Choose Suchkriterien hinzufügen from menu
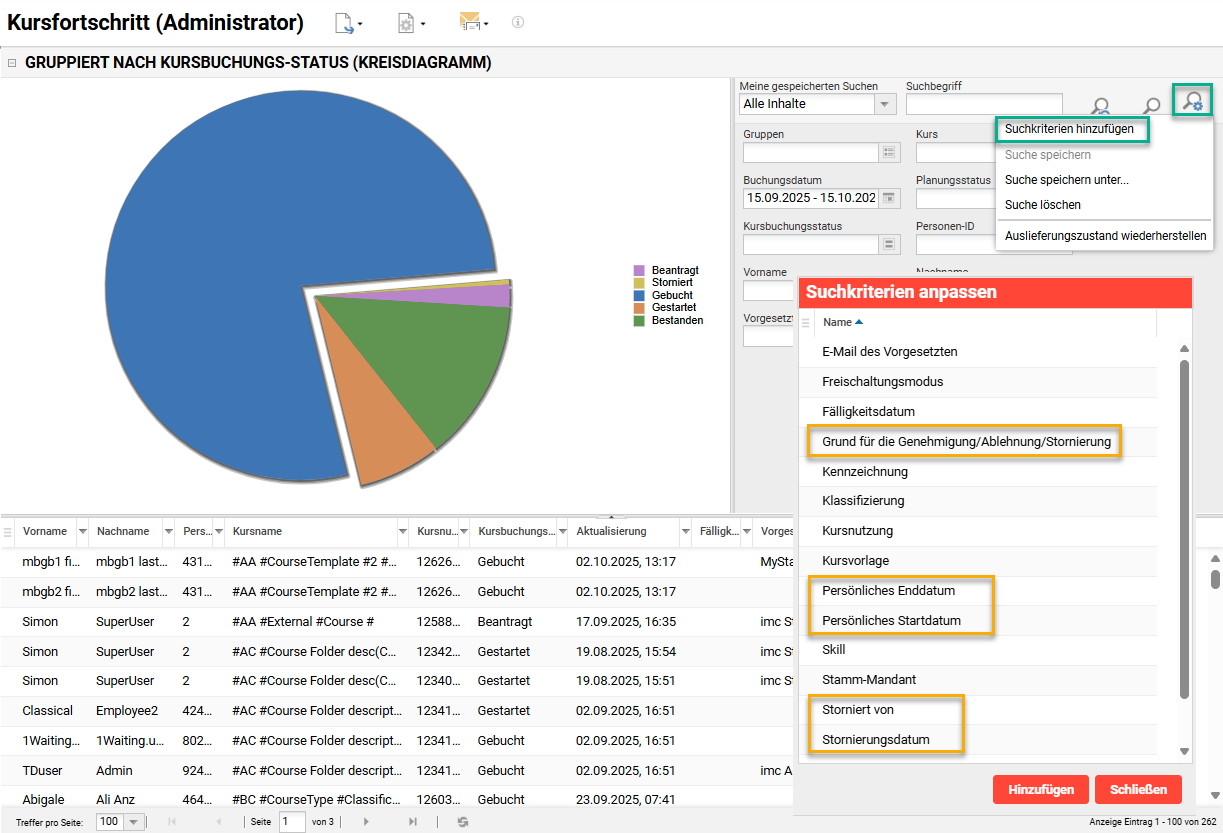The height and width of the screenshot is (833, 1223). point(1068,129)
